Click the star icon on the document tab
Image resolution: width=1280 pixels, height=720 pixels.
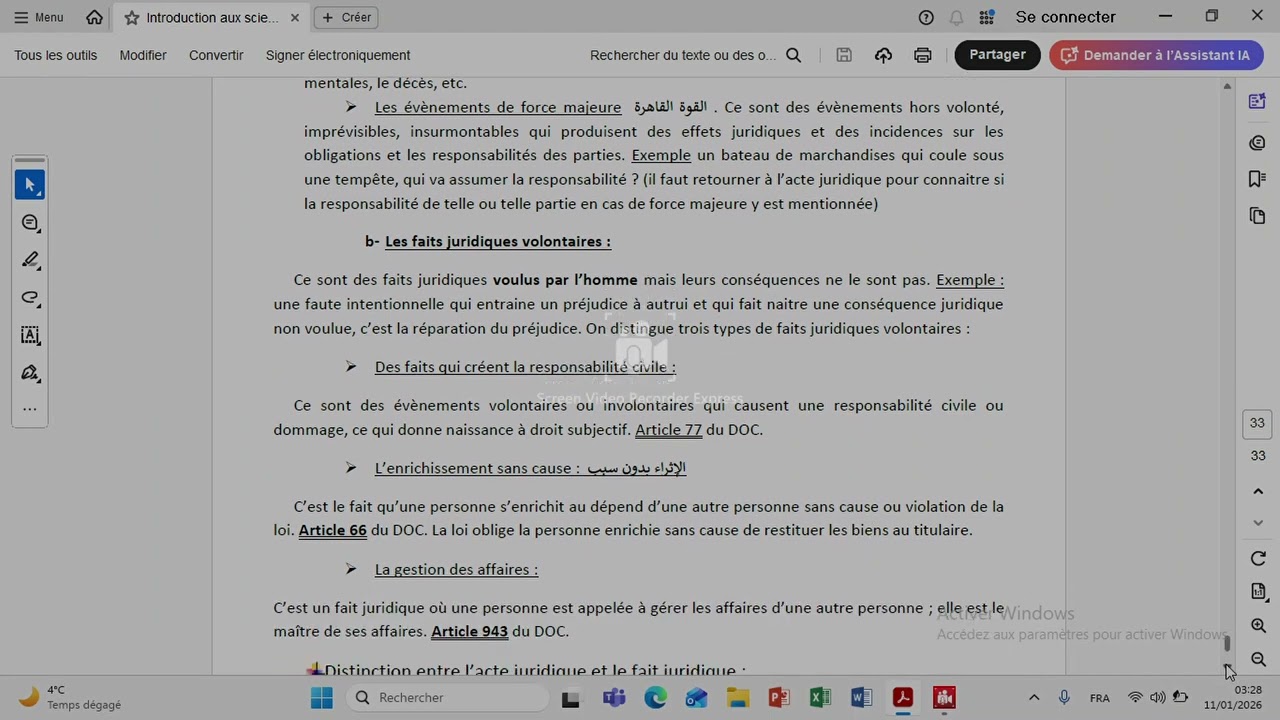pyautogui.click(x=132, y=18)
